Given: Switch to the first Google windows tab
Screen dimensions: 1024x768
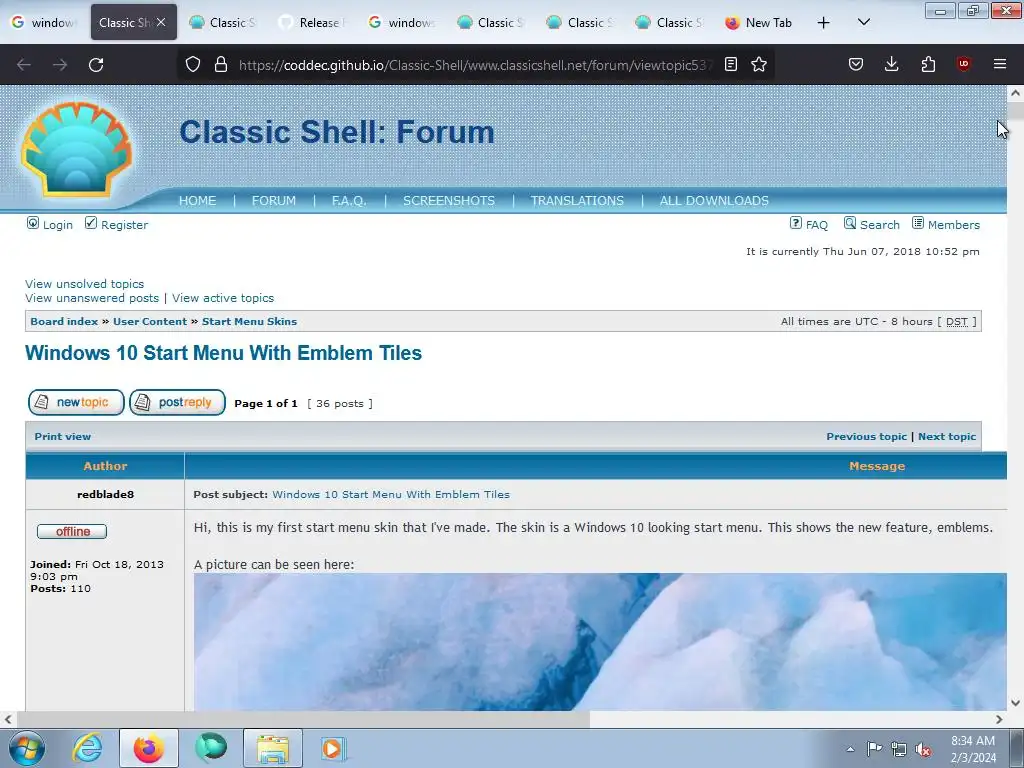Looking at the screenshot, I should 44,22.
